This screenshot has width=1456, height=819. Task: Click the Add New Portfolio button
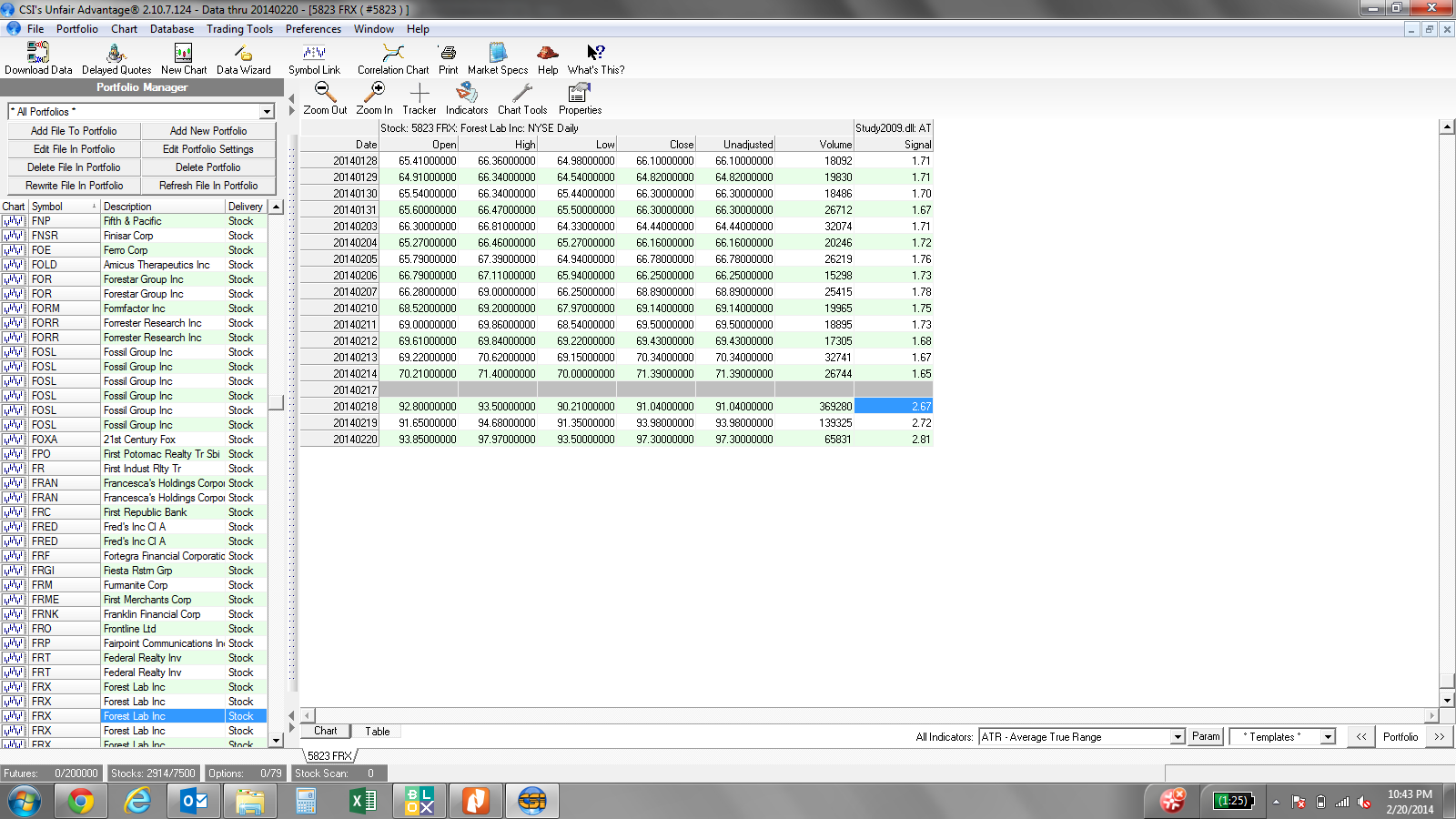(x=208, y=131)
